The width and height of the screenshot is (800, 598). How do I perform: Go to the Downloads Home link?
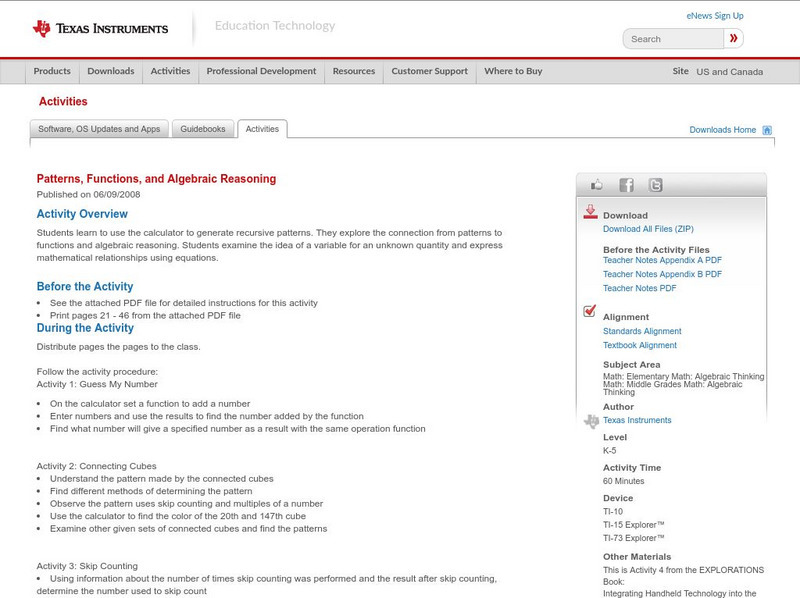(x=722, y=130)
